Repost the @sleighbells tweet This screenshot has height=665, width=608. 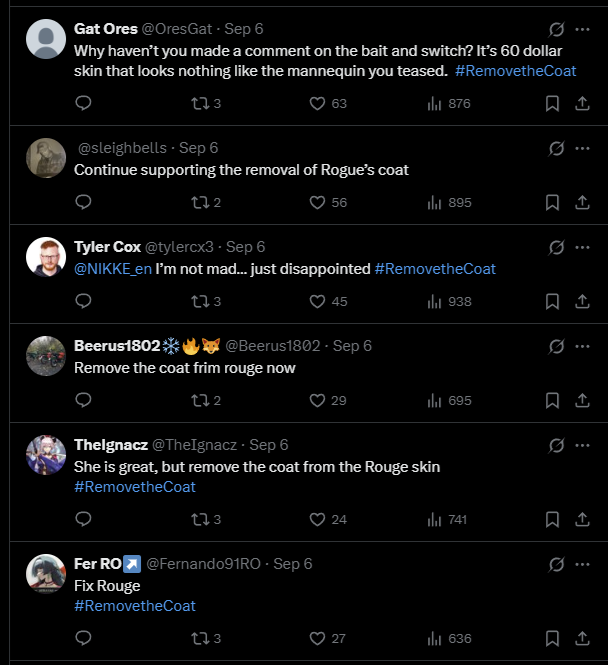point(197,202)
